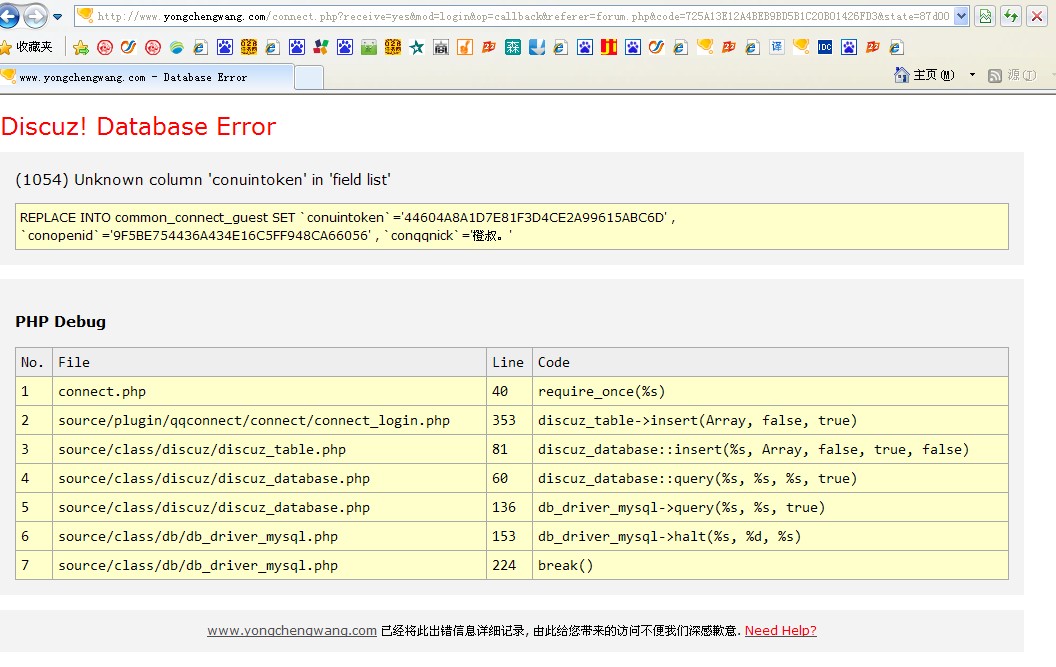The width and height of the screenshot is (1056, 667).
Task: Open the green star bookmark
Action: pos(417,47)
